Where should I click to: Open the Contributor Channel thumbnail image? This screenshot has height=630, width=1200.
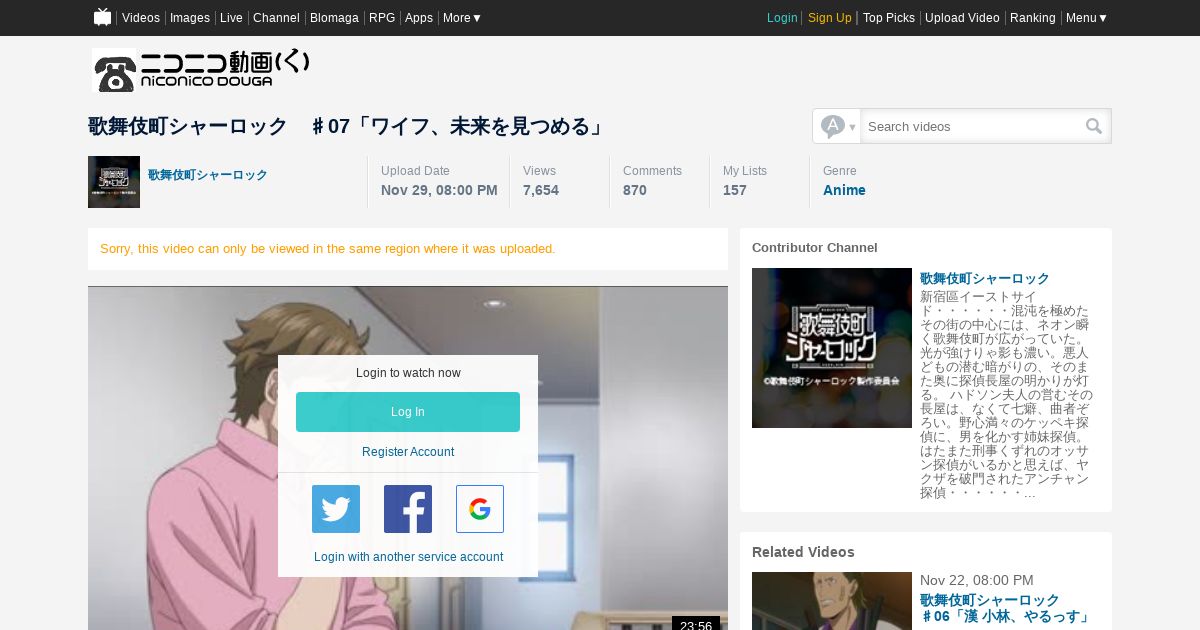[832, 348]
